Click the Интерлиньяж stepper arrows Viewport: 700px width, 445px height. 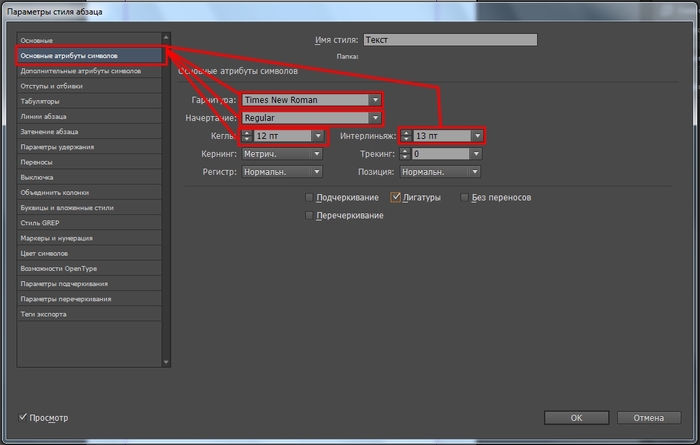pos(407,135)
